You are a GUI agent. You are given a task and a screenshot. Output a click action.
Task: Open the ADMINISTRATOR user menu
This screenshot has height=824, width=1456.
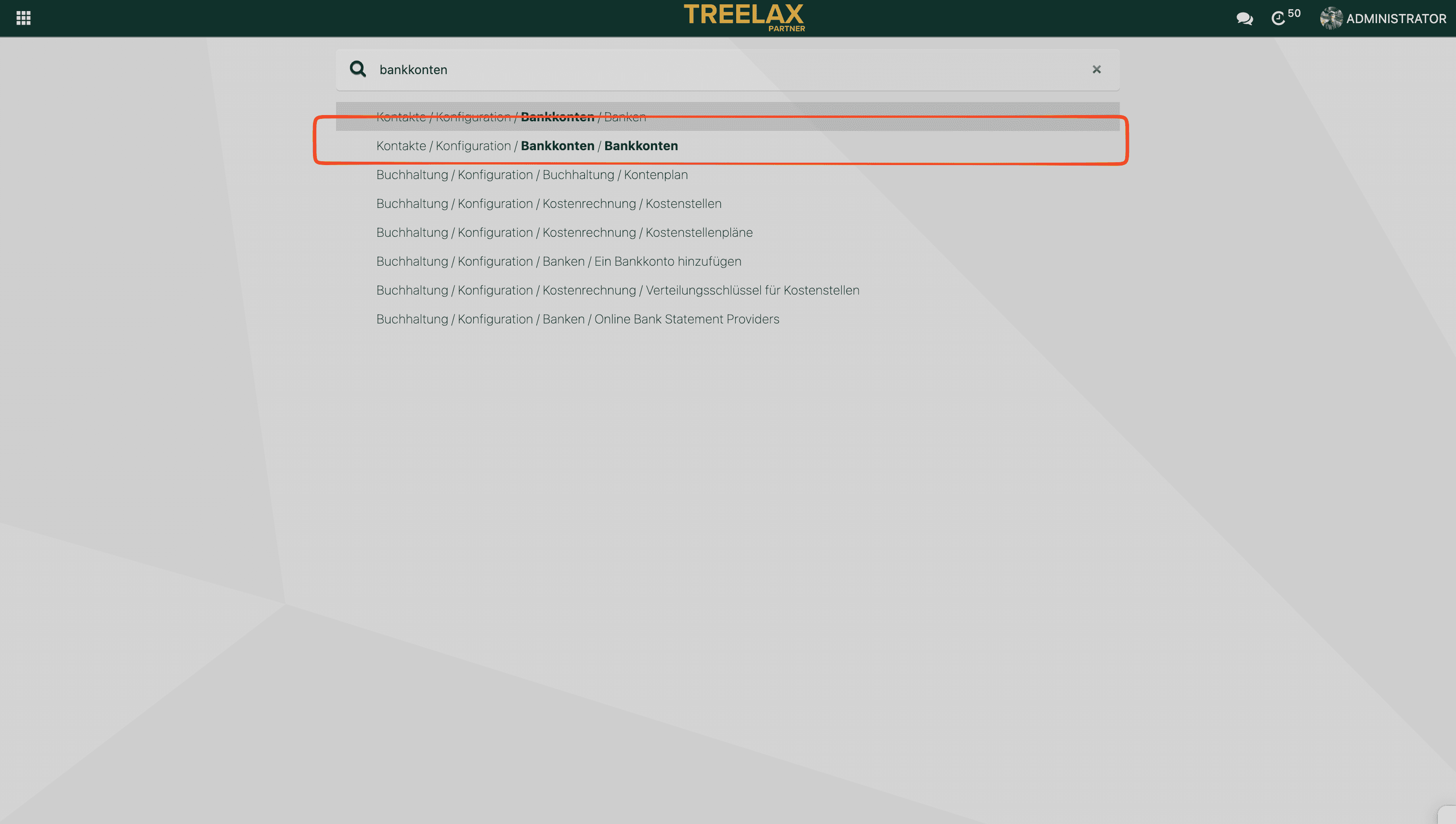(x=1395, y=19)
